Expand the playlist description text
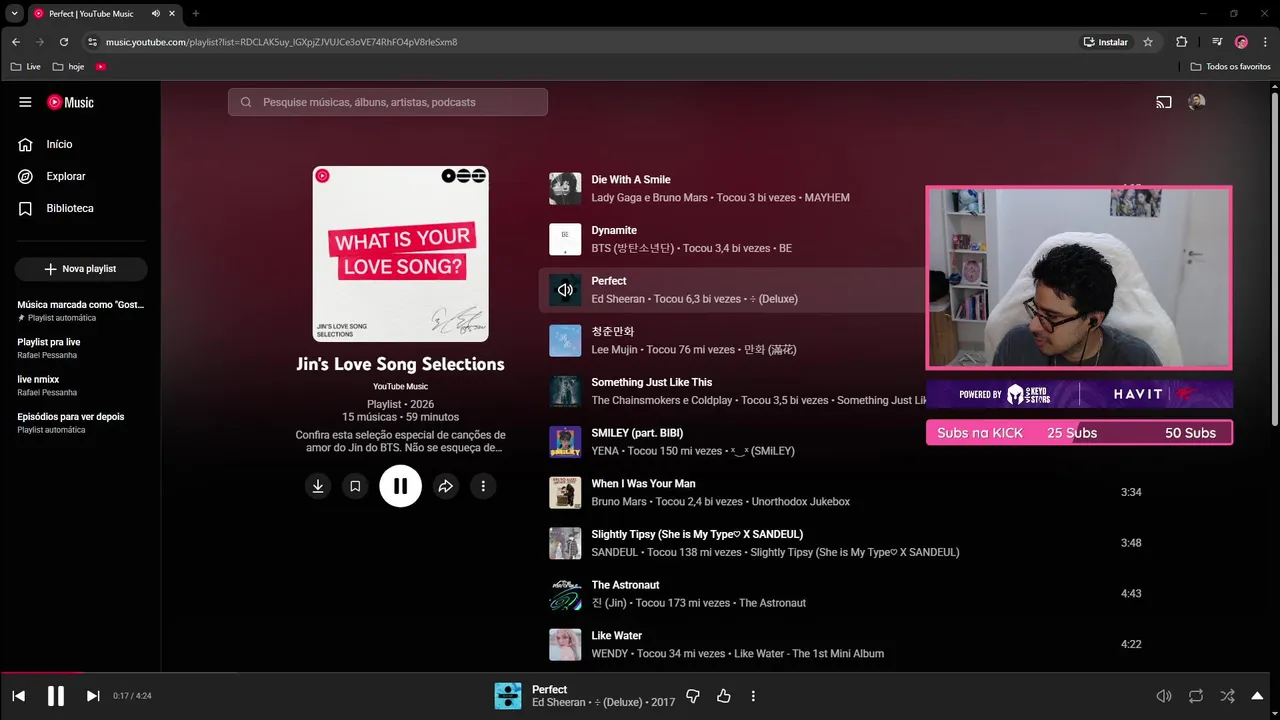Screen dimensions: 1280x720 pos(400,441)
